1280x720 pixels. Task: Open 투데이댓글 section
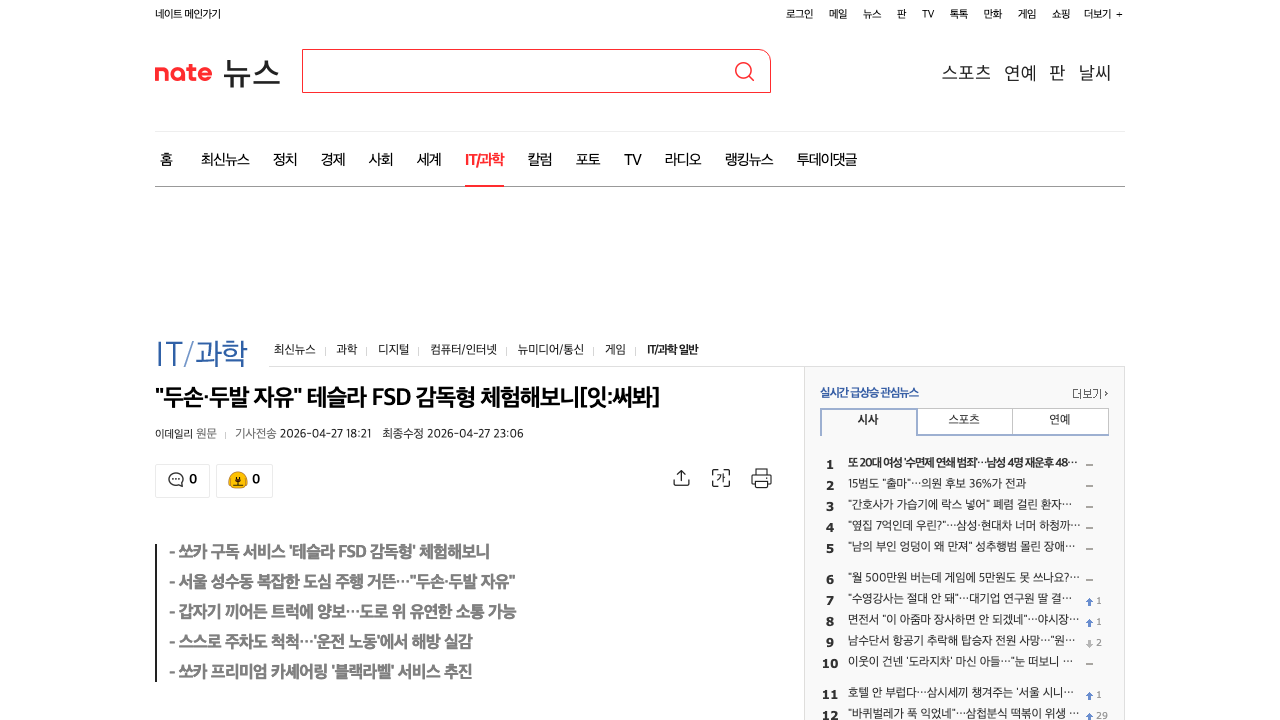(x=827, y=159)
